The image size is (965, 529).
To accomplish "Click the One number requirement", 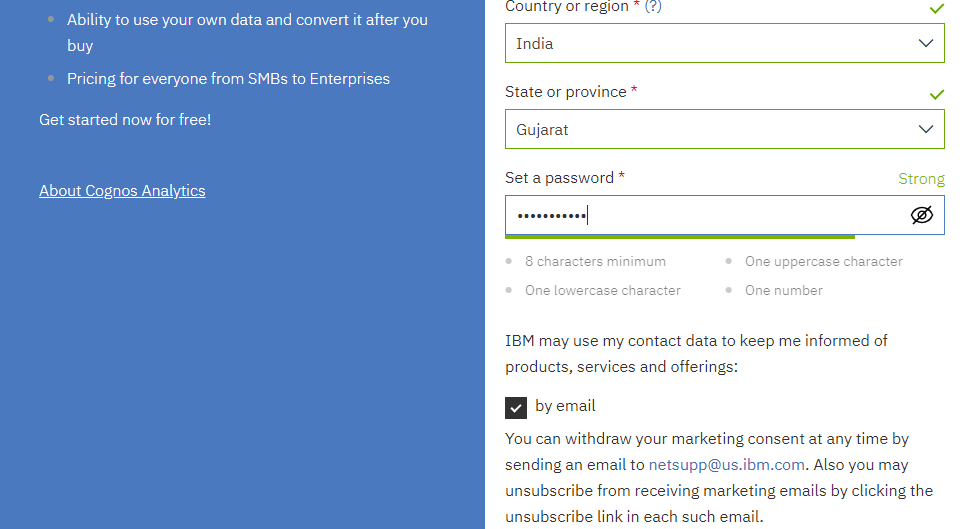I will (x=783, y=290).
